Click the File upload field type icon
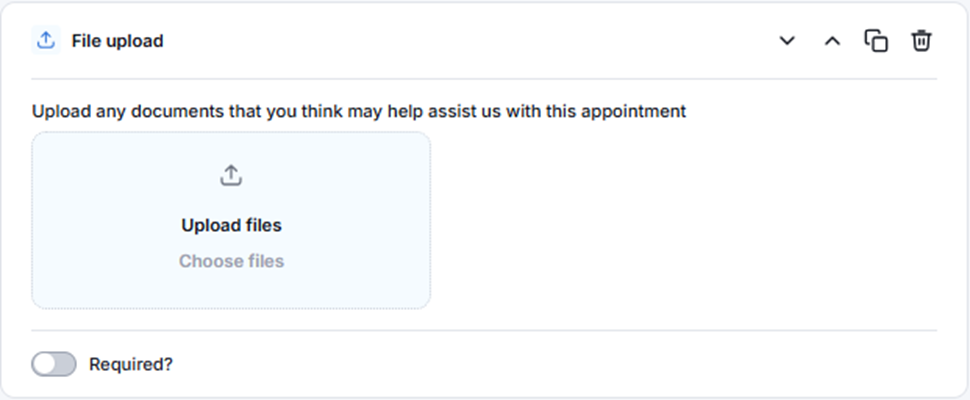The width and height of the screenshot is (970, 400). pyautogui.click(x=44, y=41)
